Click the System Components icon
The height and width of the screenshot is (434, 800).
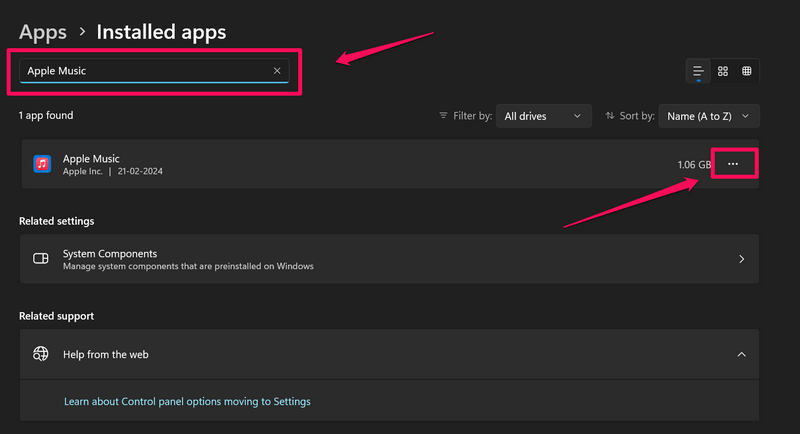pos(41,259)
